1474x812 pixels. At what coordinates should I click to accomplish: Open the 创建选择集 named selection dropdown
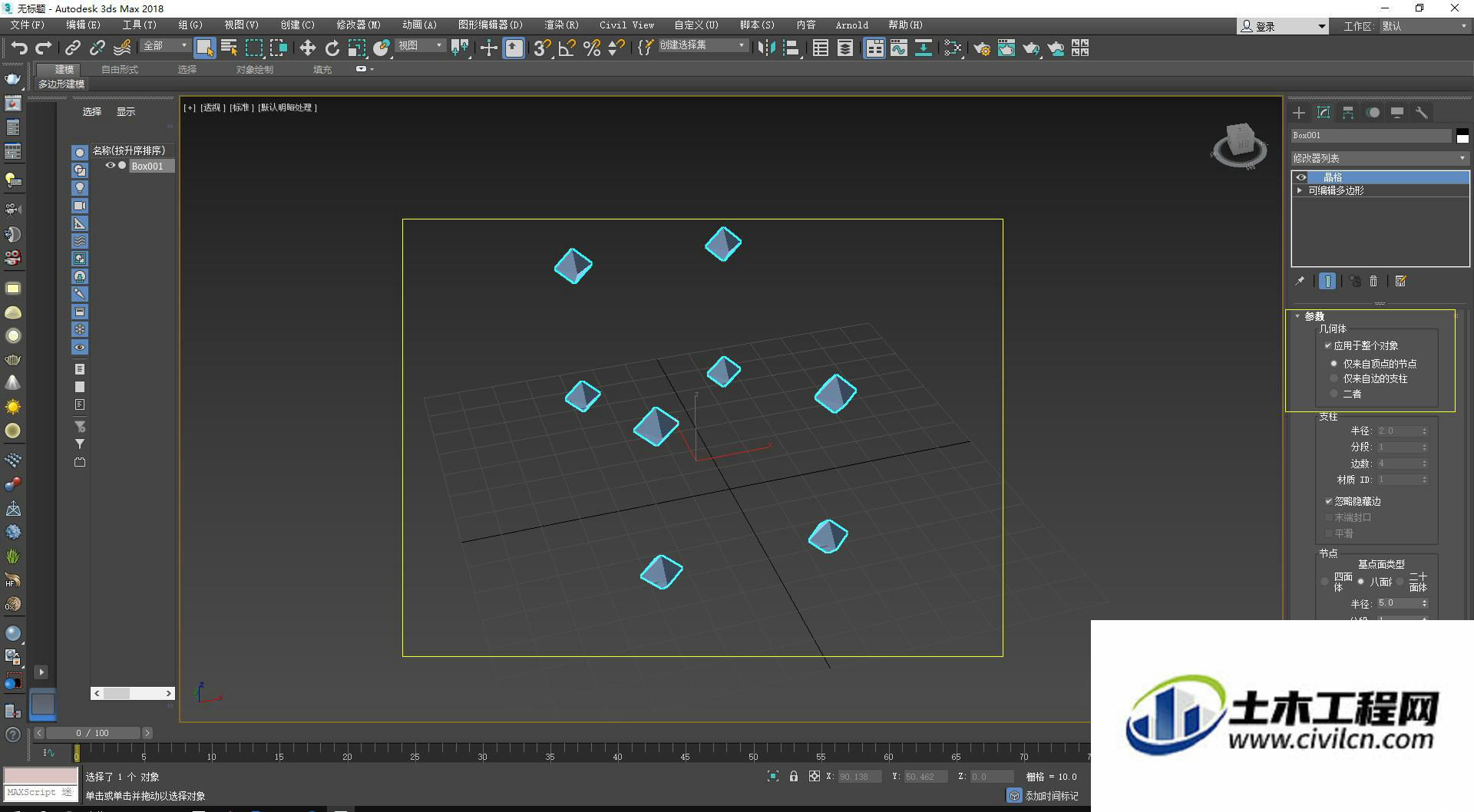(x=702, y=46)
